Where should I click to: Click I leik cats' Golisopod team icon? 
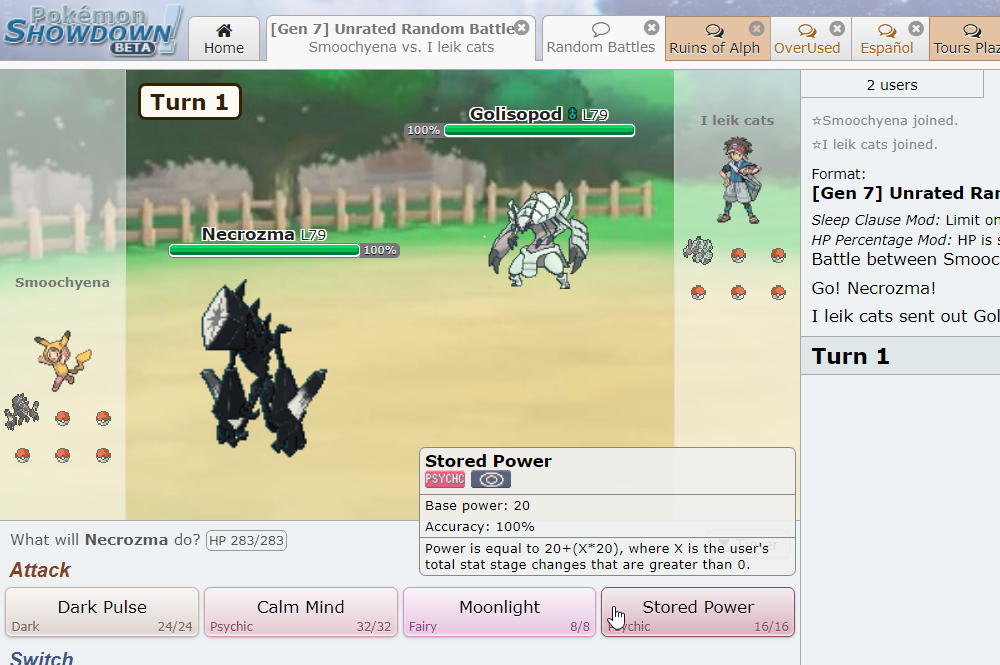tap(698, 250)
